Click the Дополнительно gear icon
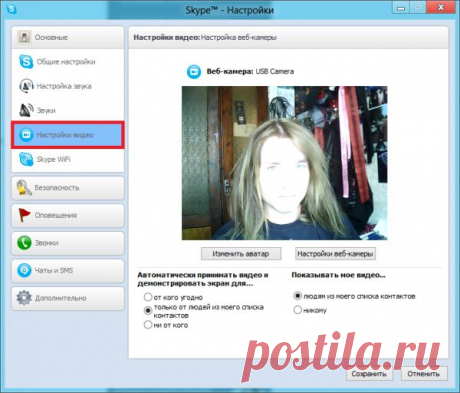The height and width of the screenshot is (393, 460). pyautogui.click(x=24, y=298)
